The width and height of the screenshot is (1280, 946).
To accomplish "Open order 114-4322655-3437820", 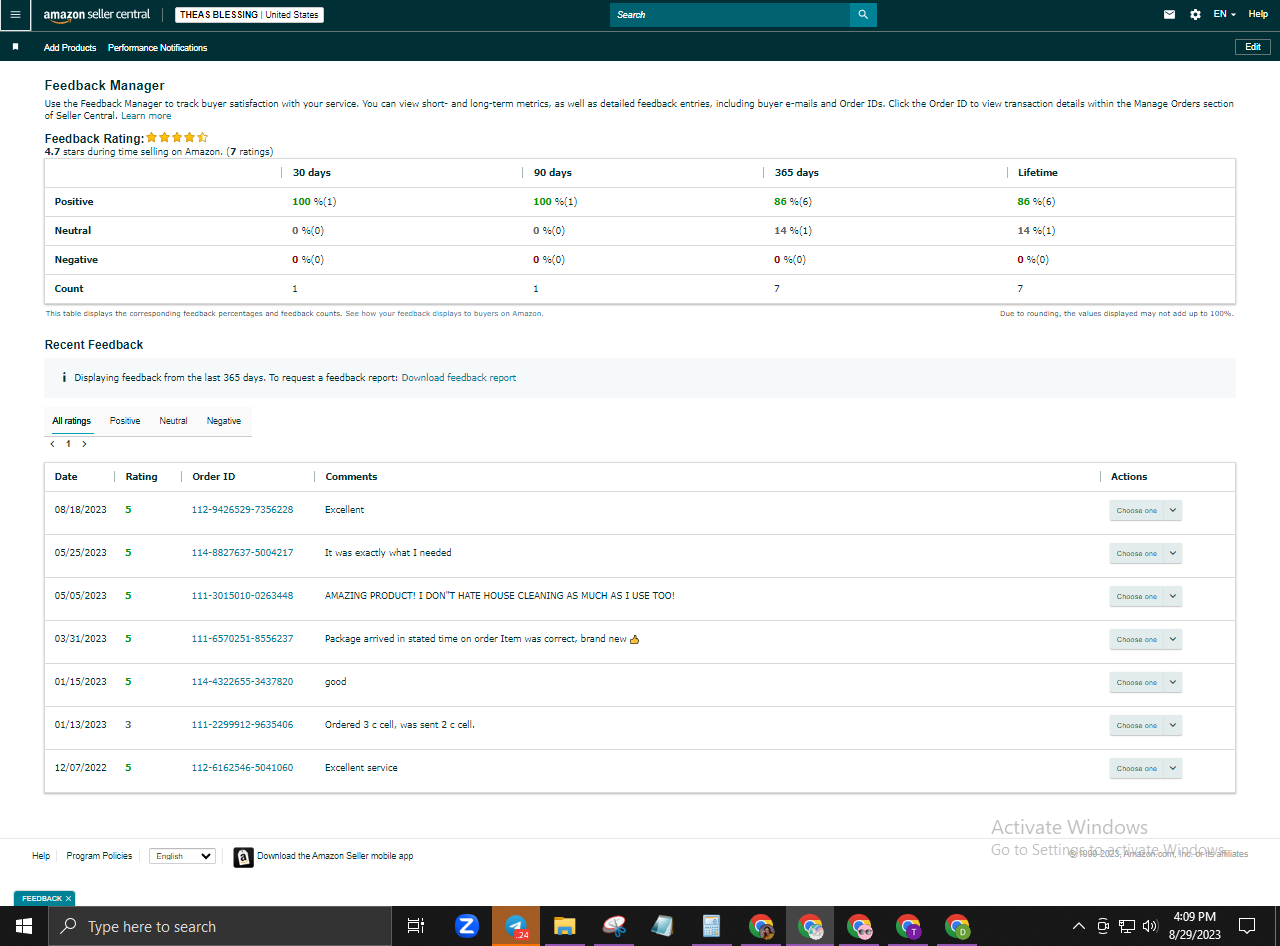I will click(242, 682).
